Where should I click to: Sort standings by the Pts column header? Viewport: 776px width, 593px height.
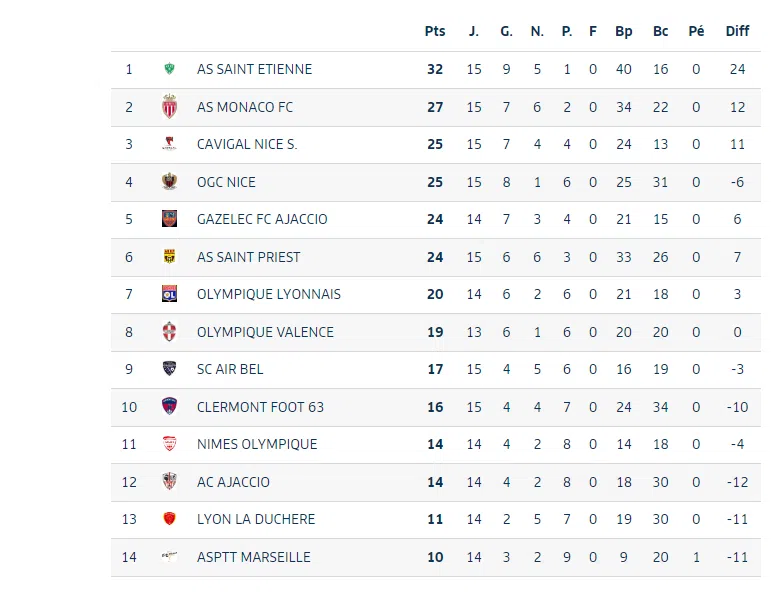pos(435,31)
